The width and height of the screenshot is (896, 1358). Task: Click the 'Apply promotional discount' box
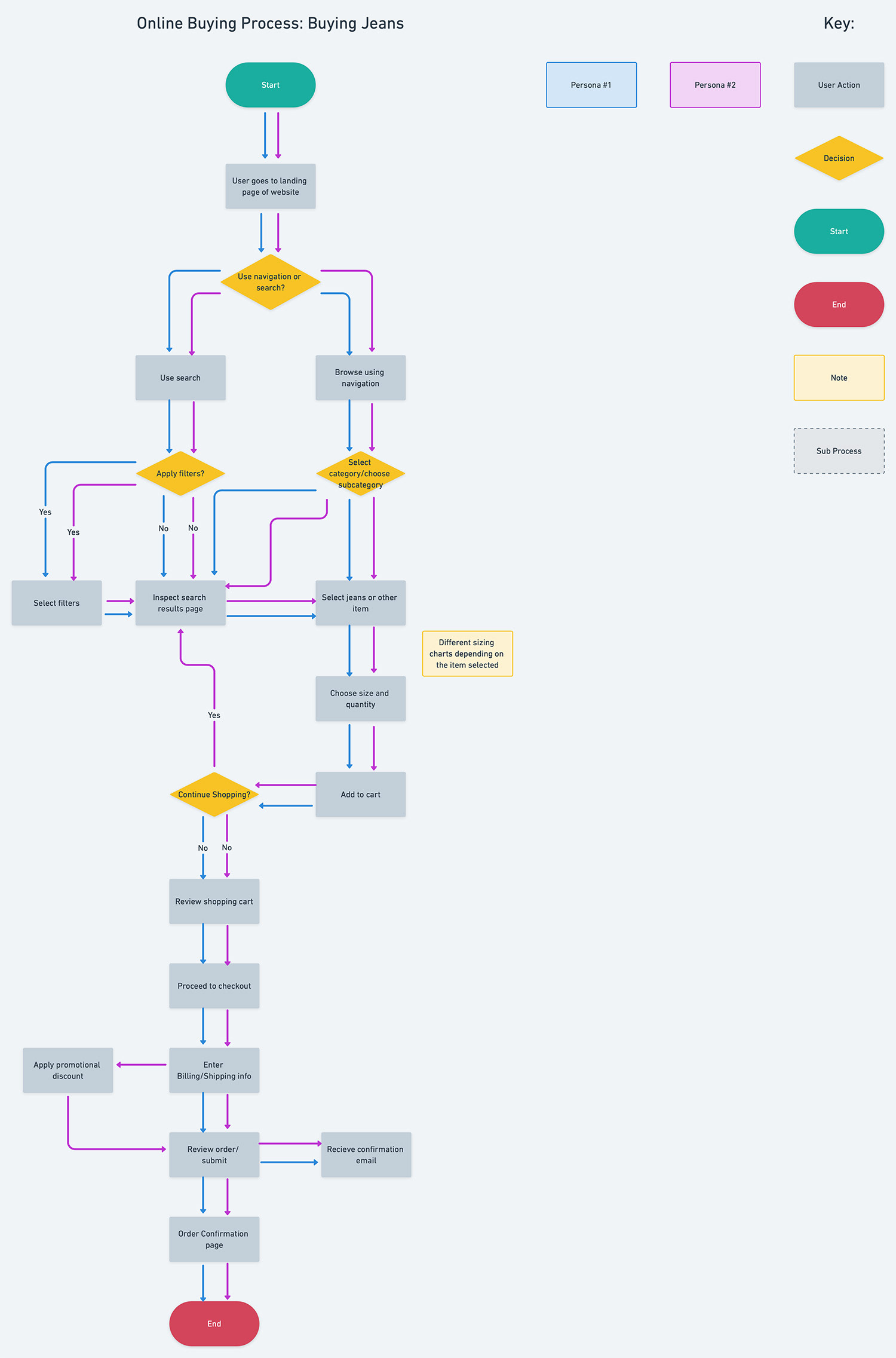(x=67, y=1070)
